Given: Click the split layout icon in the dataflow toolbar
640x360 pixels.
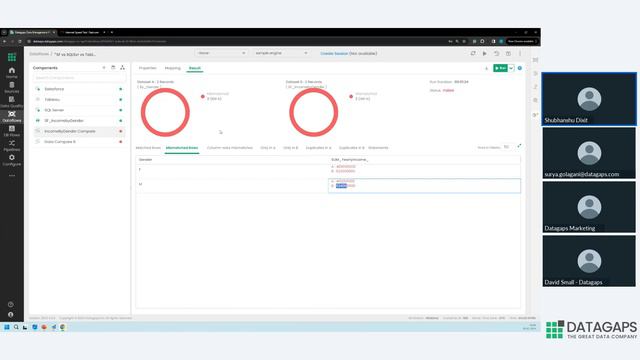Looking at the screenshot, I should coord(508,53).
